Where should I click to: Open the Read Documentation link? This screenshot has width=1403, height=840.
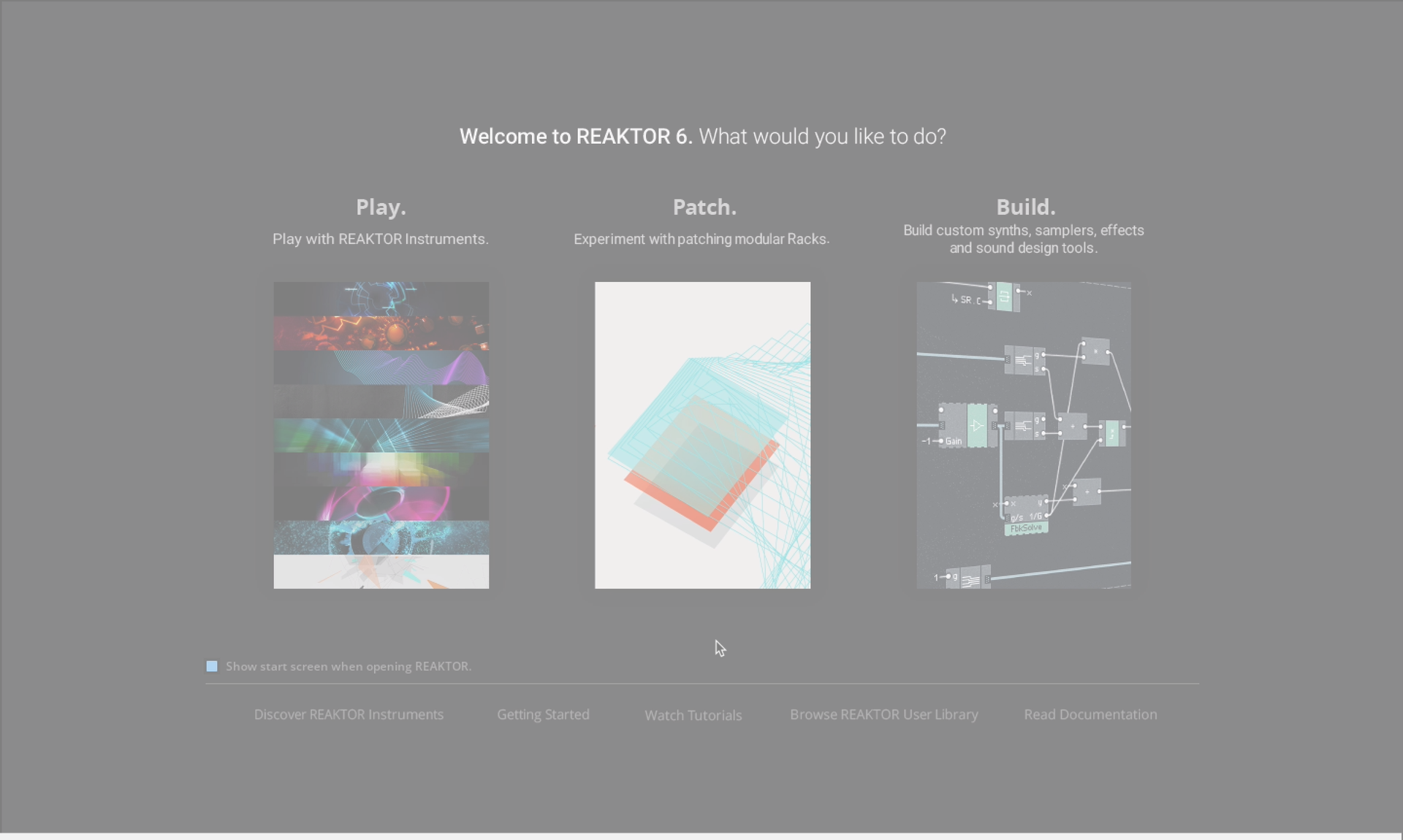[x=1090, y=714]
